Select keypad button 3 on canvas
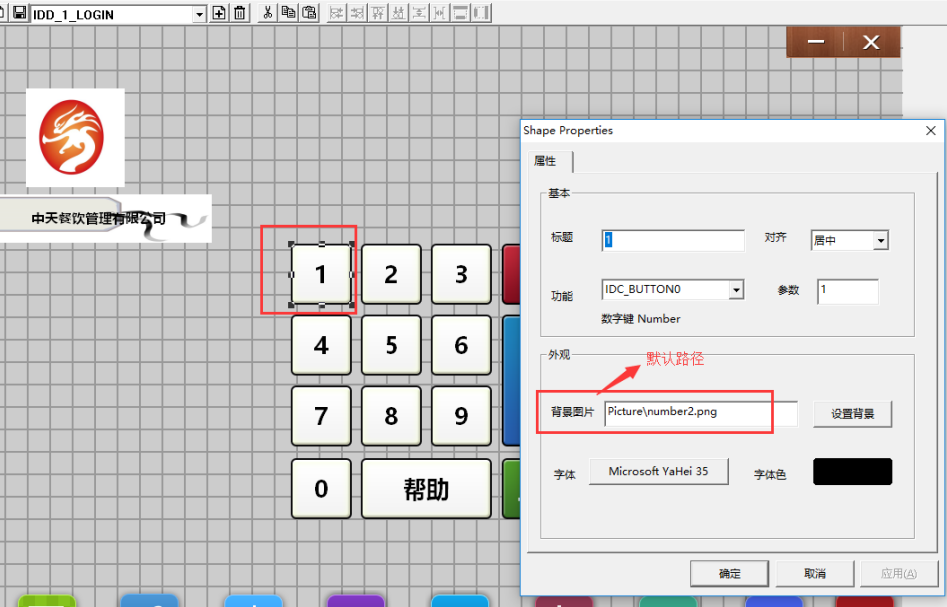 [461, 275]
